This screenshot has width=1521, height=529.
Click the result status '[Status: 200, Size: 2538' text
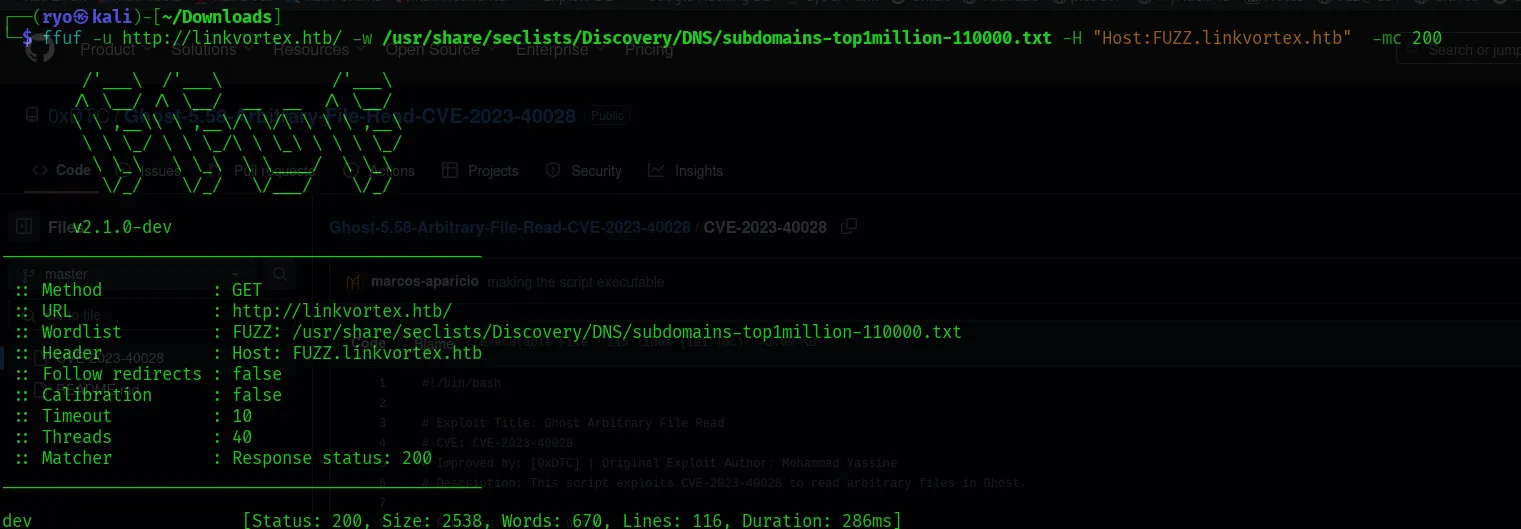pos(365,520)
